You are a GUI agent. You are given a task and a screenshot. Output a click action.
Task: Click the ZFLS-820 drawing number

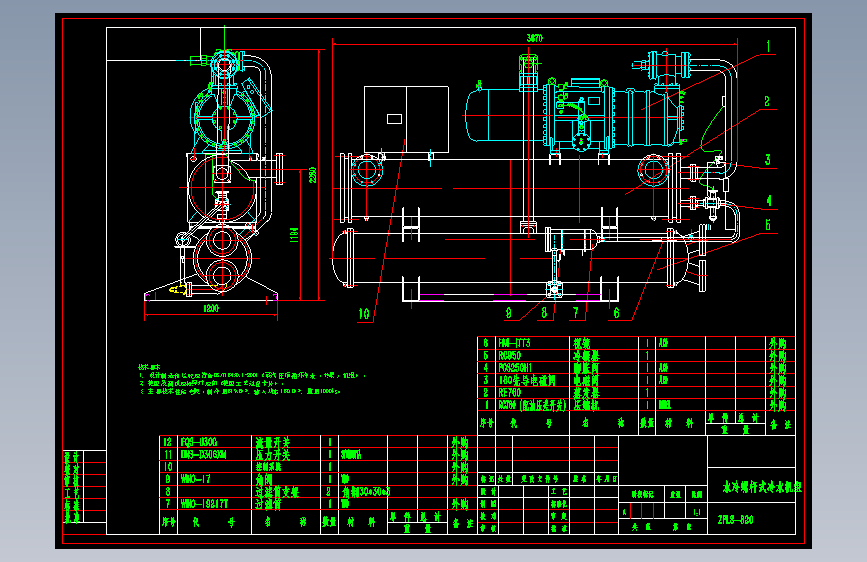(x=735, y=519)
